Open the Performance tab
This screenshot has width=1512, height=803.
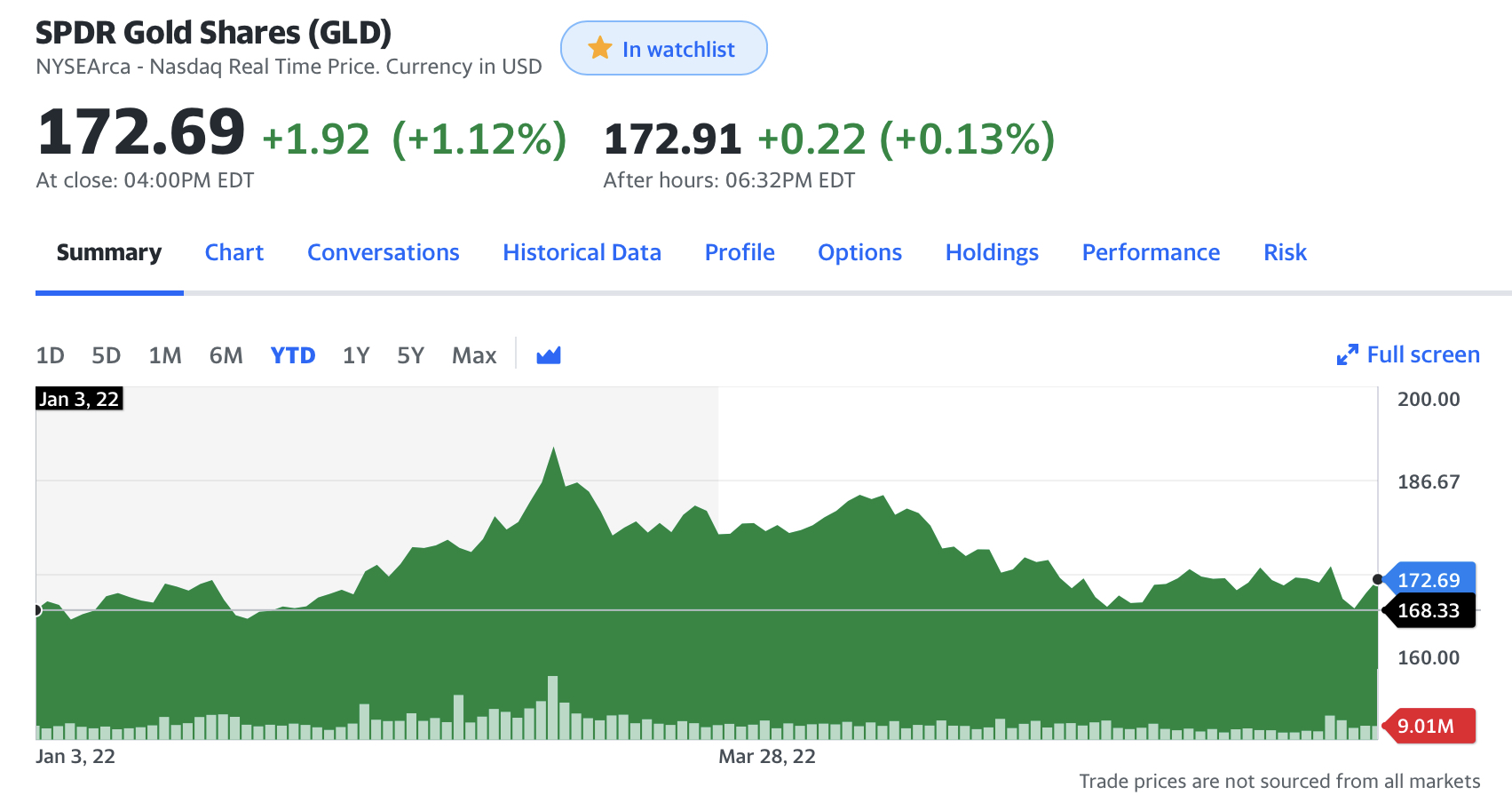(x=1151, y=252)
